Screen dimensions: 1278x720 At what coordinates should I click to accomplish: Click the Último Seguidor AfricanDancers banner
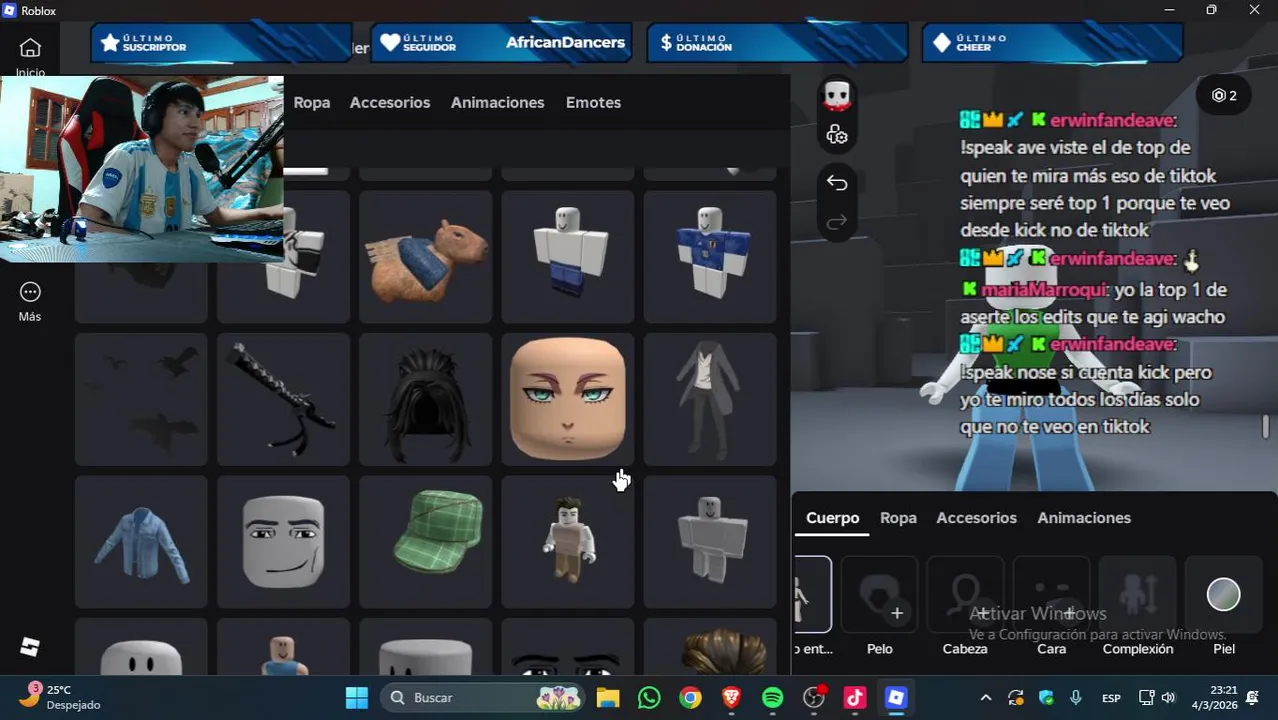point(501,43)
